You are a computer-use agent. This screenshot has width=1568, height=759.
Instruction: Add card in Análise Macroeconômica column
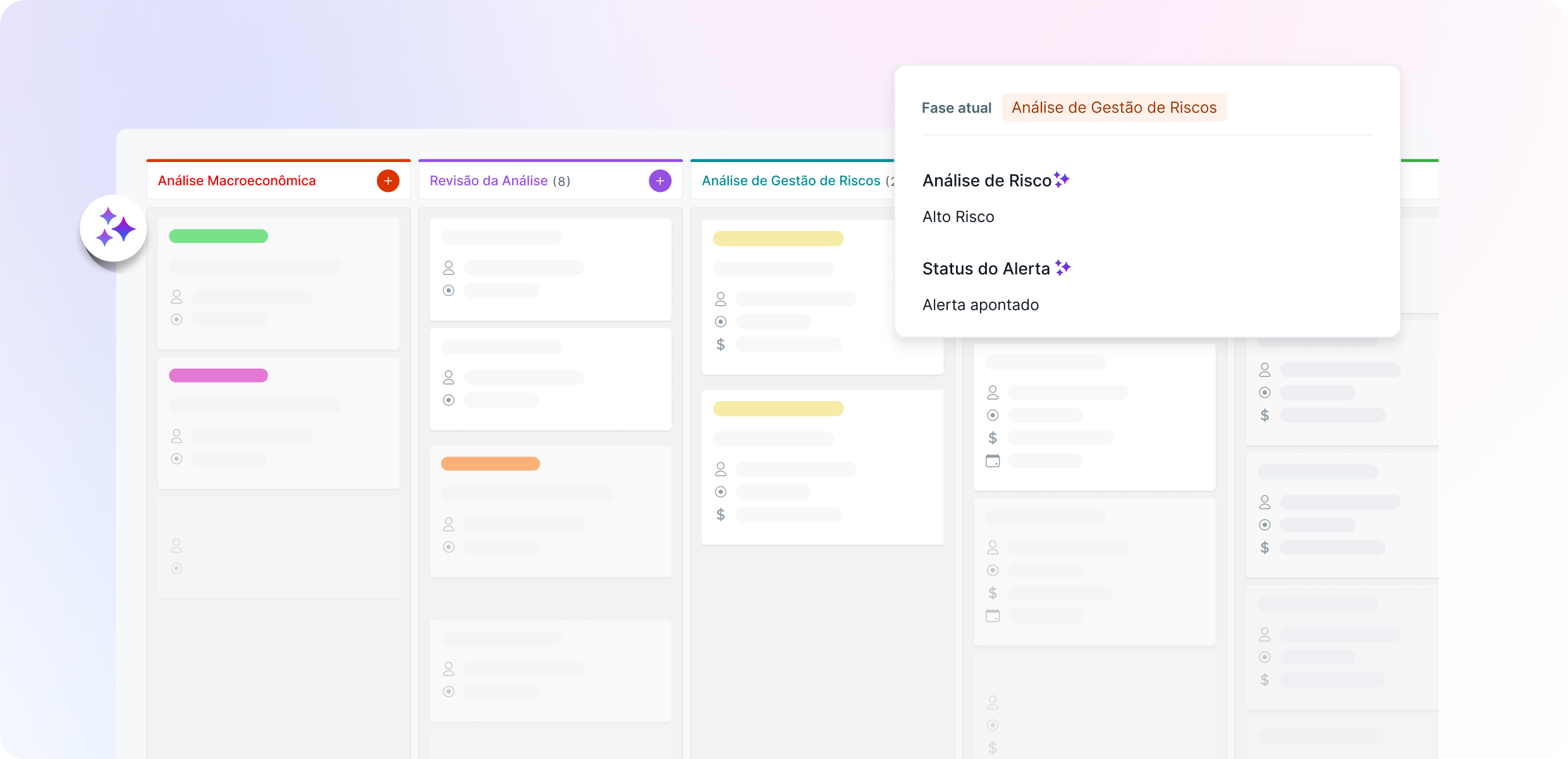point(388,181)
